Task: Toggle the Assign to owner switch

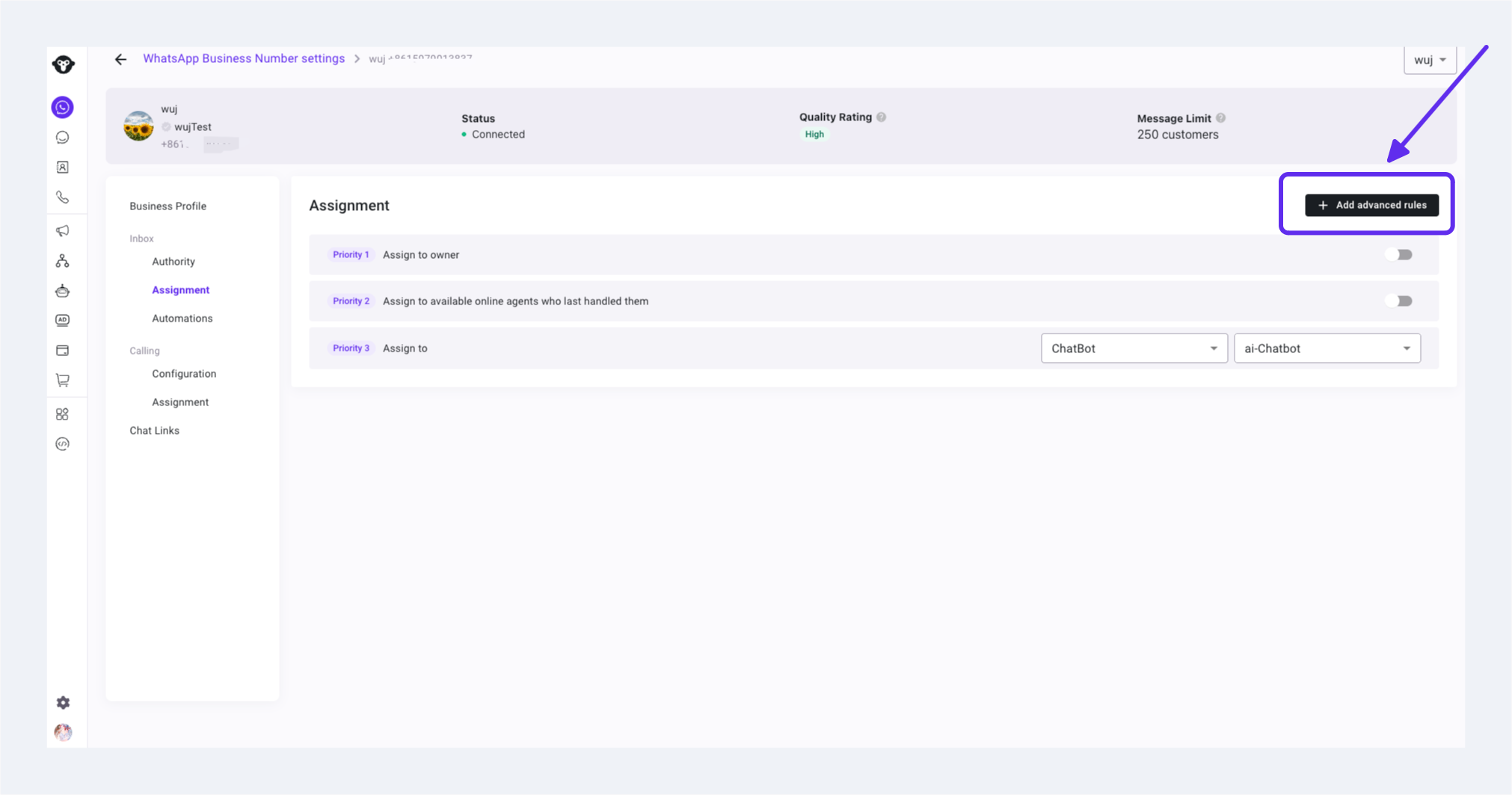Action: pyautogui.click(x=1398, y=255)
